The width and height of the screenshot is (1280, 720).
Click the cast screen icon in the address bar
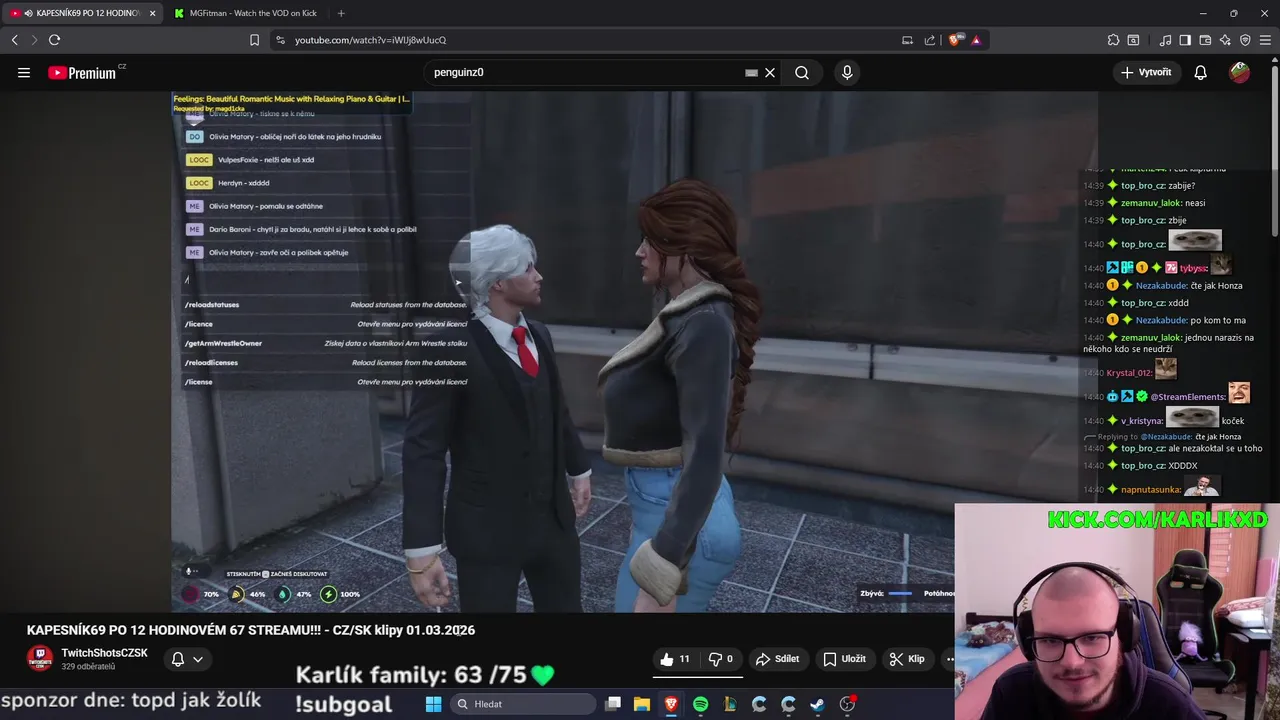click(x=907, y=40)
